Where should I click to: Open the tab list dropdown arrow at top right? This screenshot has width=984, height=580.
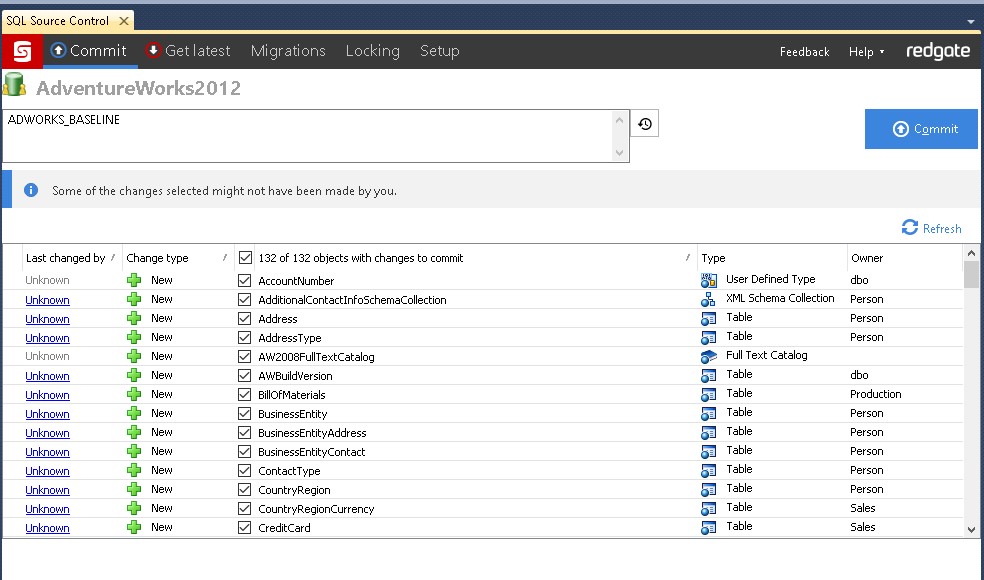[x=970, y=21]
